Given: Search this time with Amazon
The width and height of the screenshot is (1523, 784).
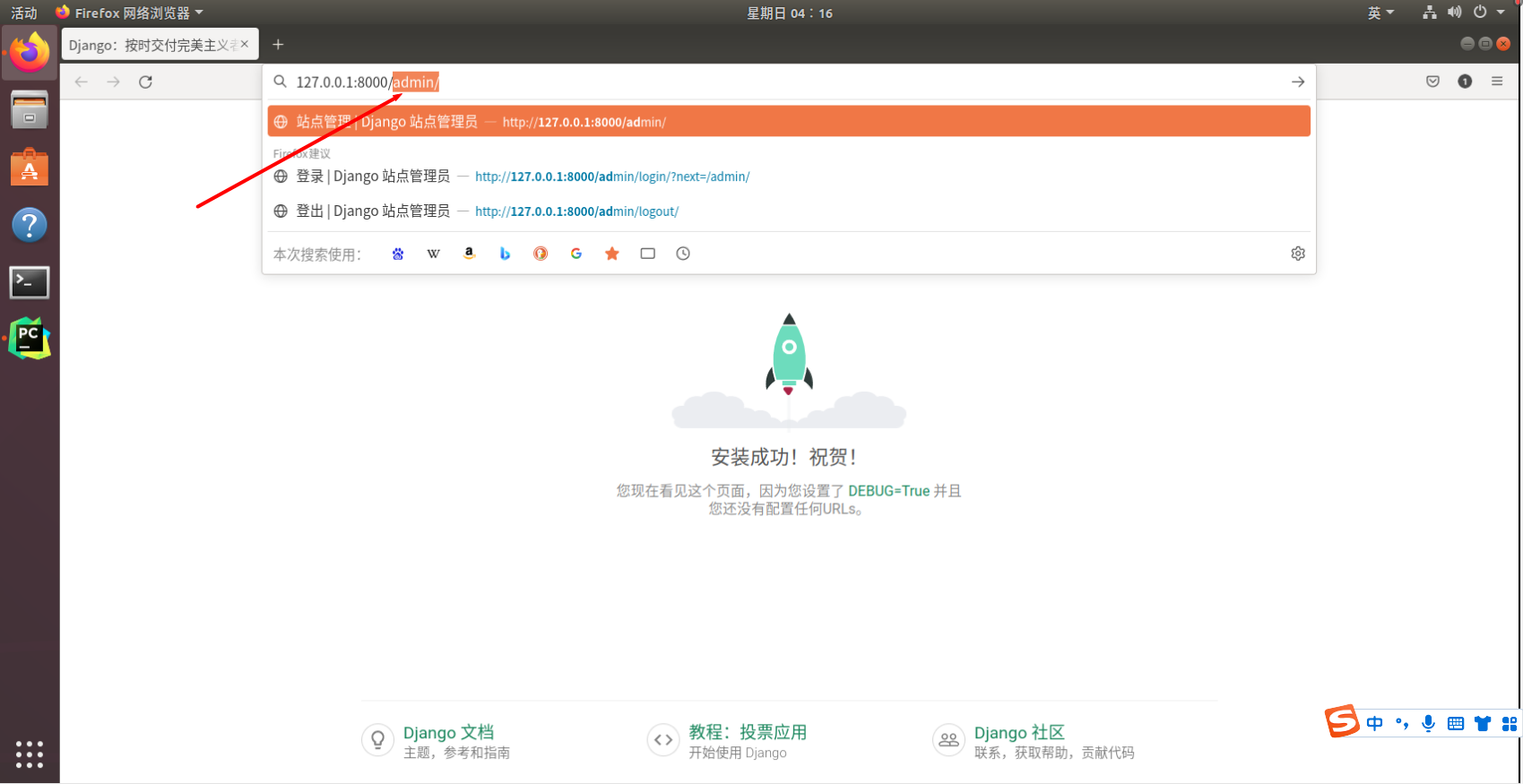Looking at the screenshot, I should [469, 254].
